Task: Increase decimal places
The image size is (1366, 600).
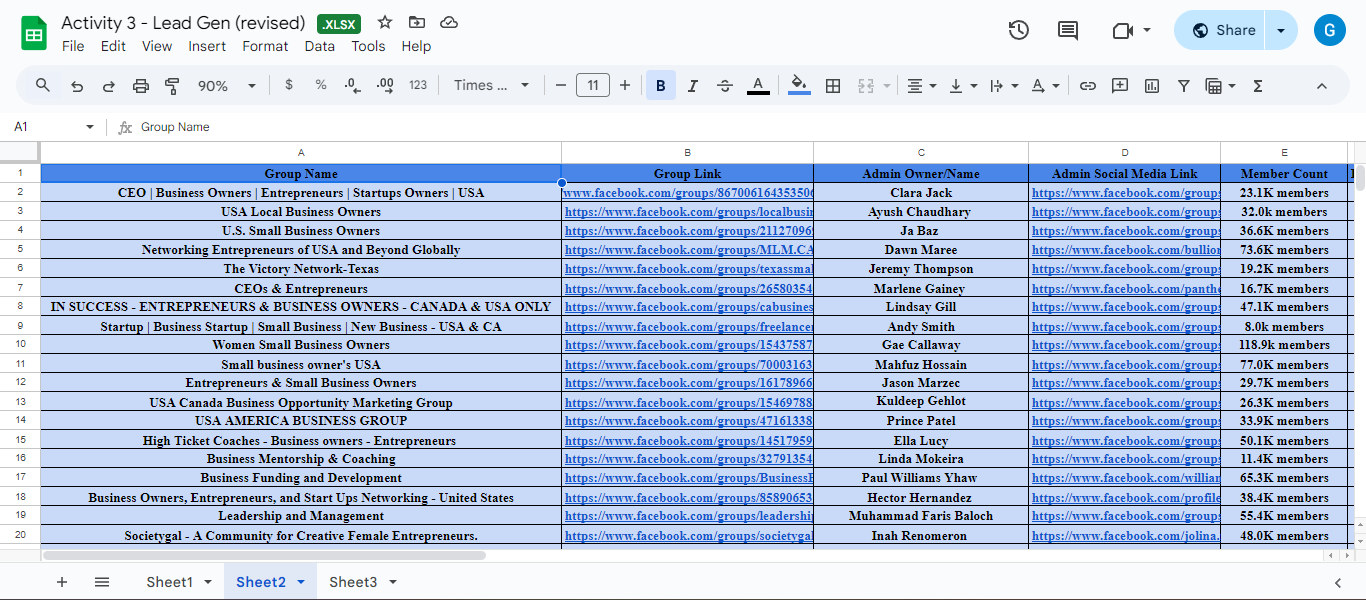Action: click(385, 86)
